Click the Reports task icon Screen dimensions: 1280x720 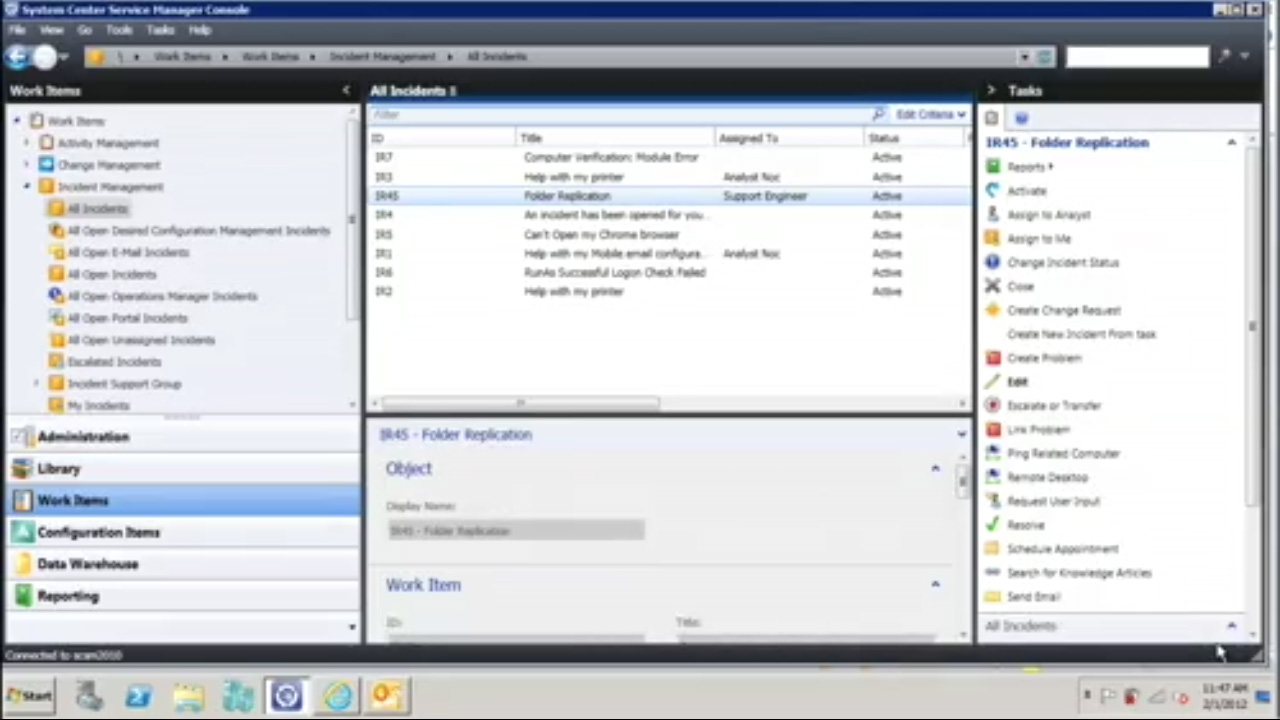click(992, 167)
